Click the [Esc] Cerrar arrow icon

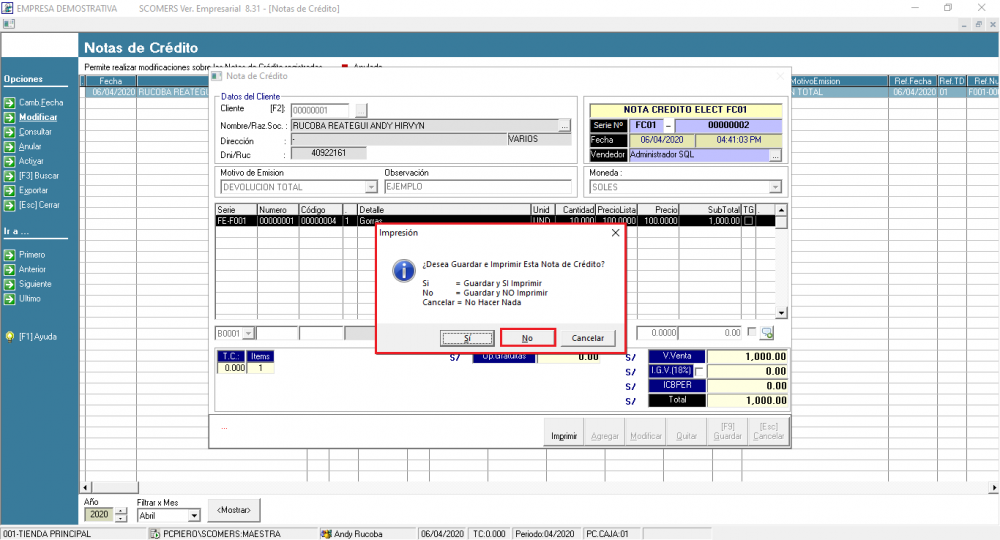[10, 205]
